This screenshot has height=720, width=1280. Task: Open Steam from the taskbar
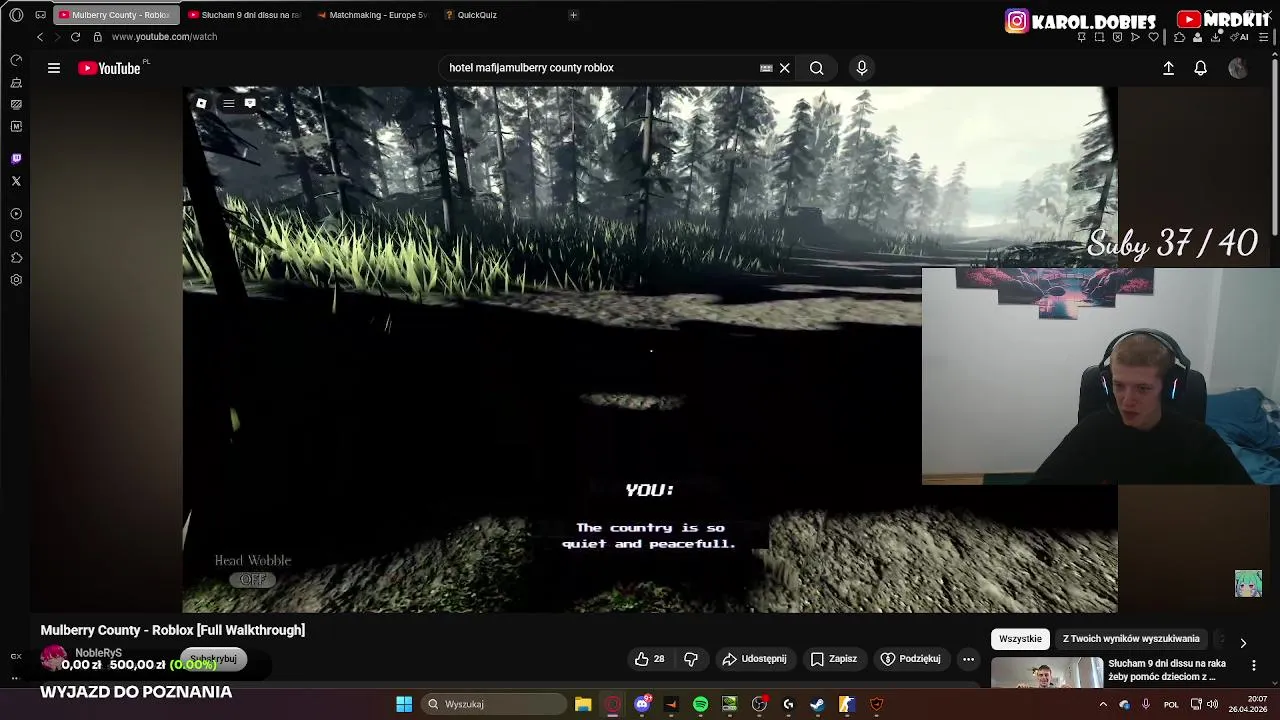click(817, 704)
